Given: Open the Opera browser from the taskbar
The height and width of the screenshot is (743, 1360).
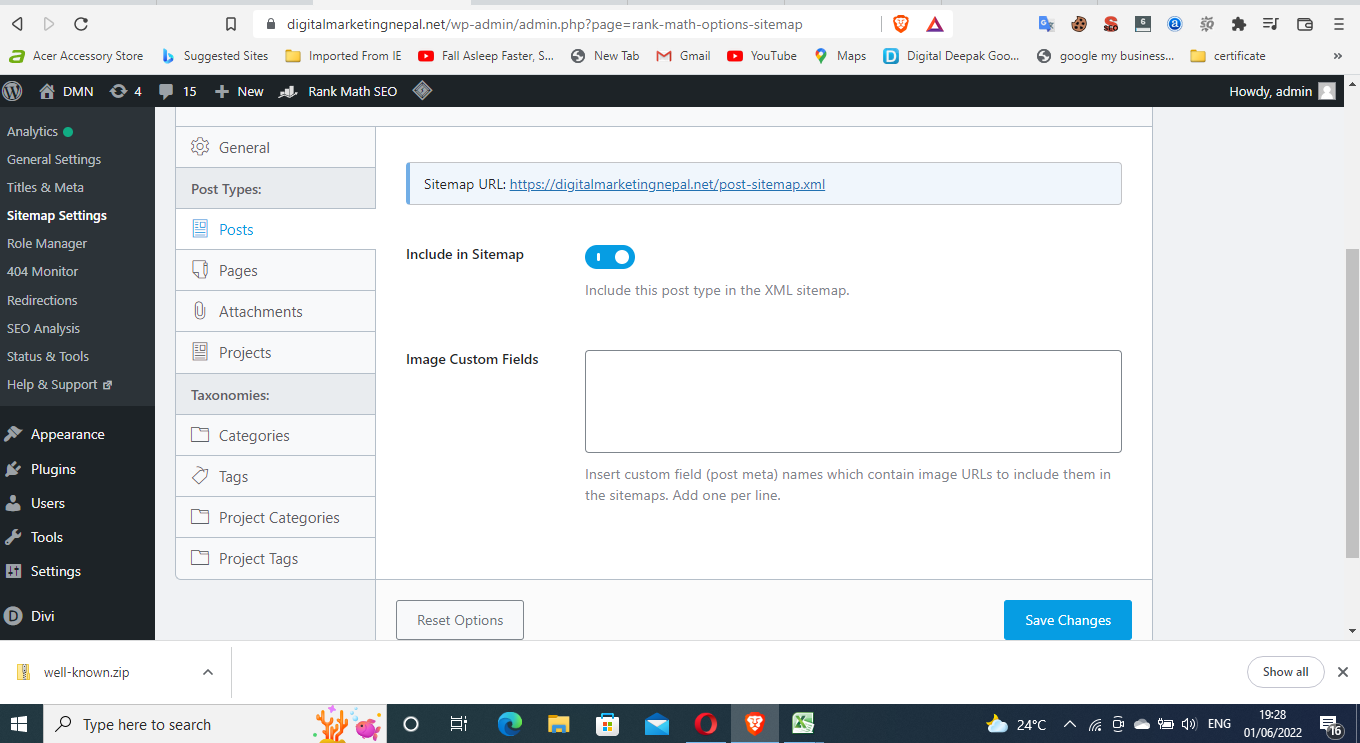Looking at the screenshot, I should coord(706,724).
